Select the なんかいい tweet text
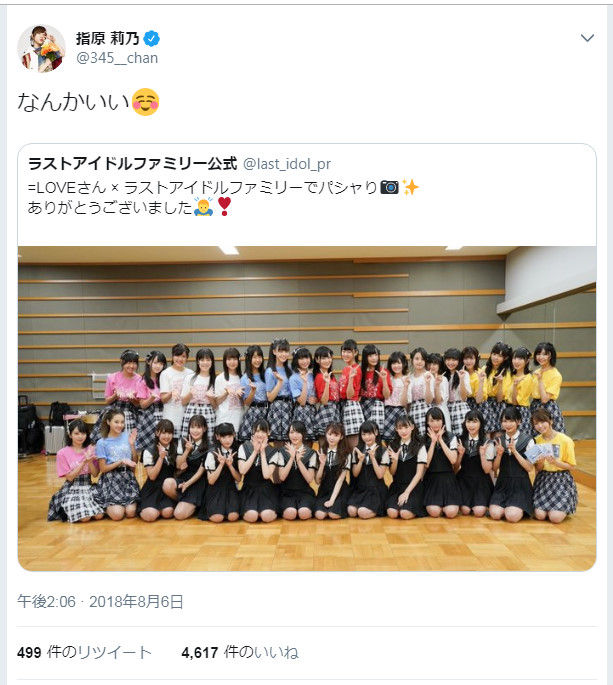This screenshot has width=613, height=685. 73,102
